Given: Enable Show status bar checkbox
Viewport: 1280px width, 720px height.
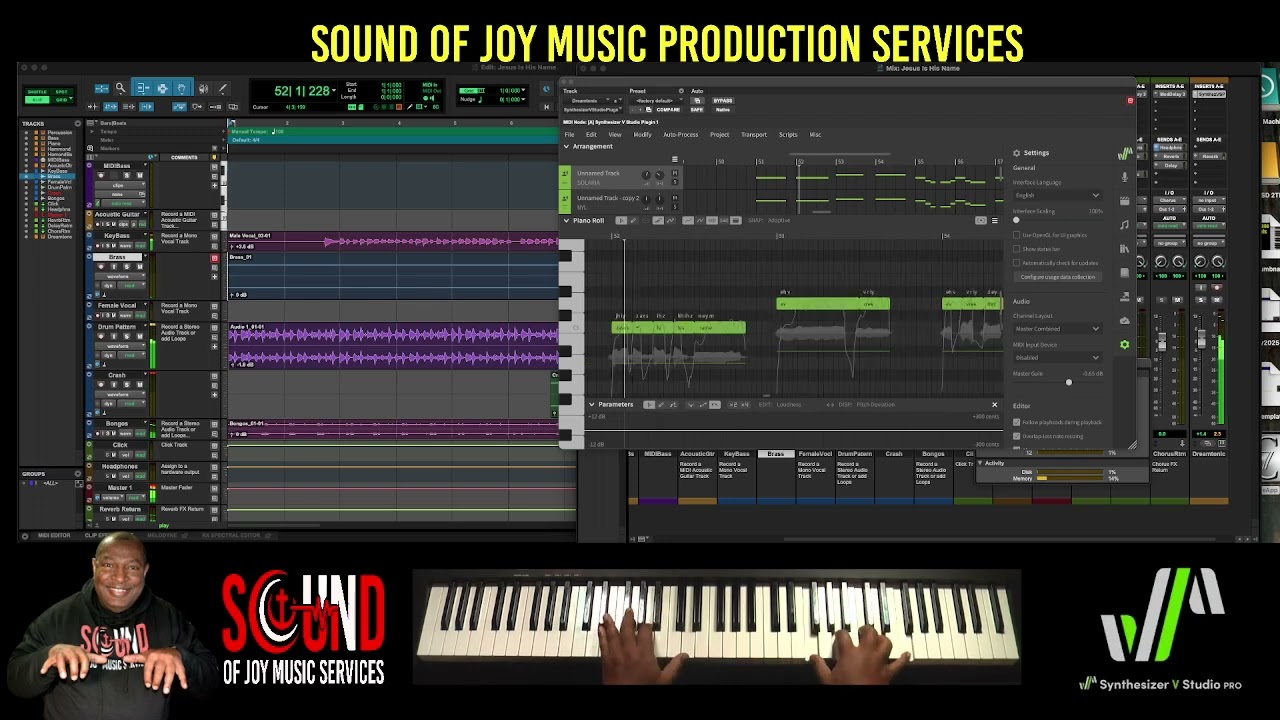Looking at the screenshot, I should [1016, 249].
